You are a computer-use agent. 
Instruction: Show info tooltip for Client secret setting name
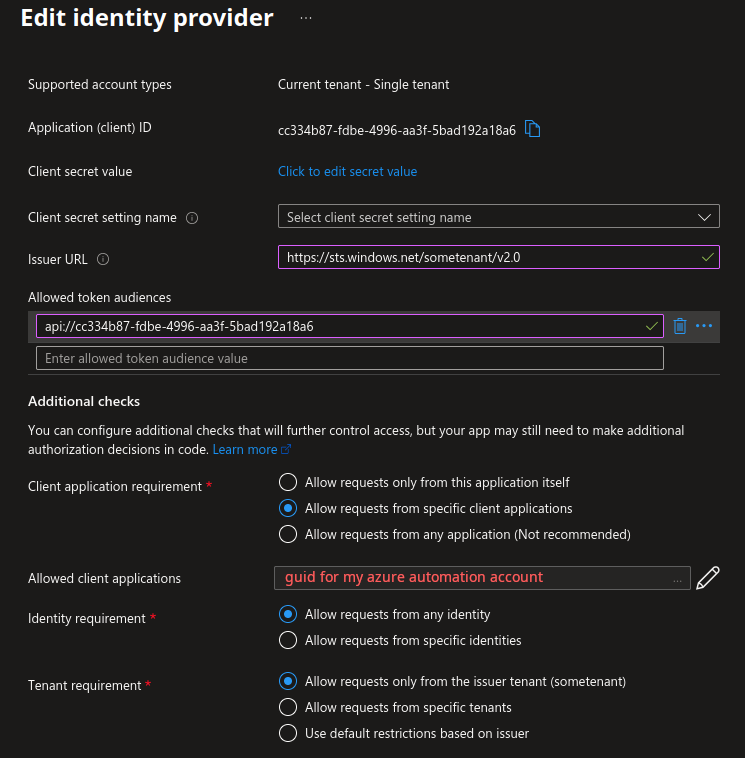192,218
